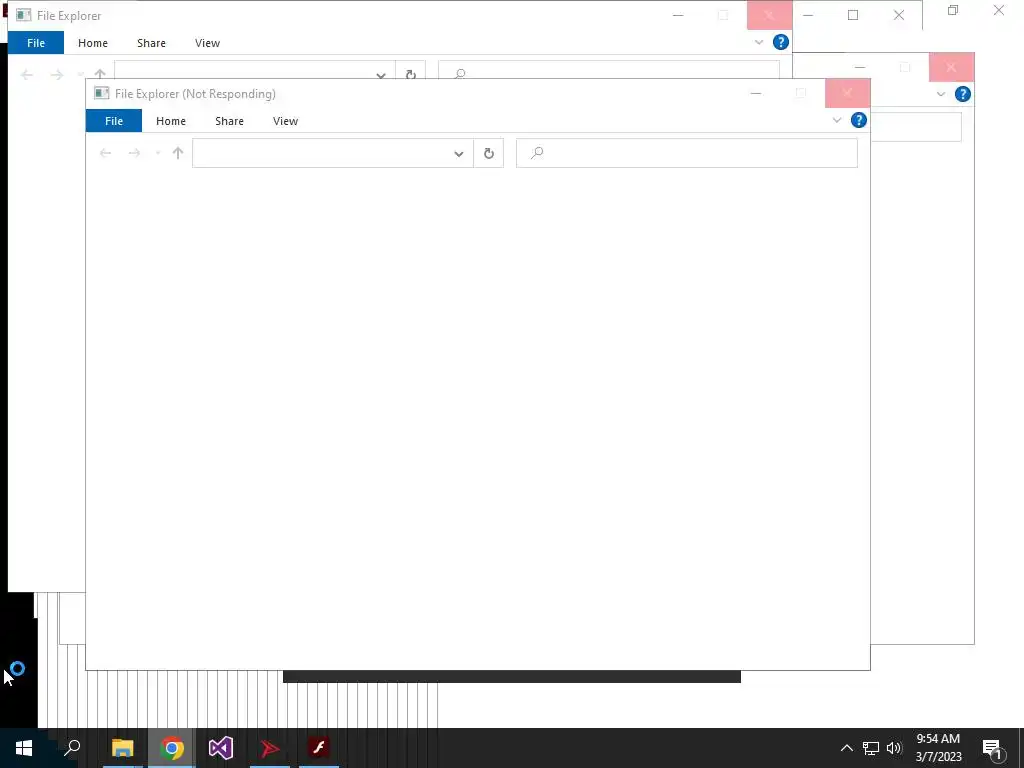
Task: Click up arrow in Not Responding window
Action: 178,153
